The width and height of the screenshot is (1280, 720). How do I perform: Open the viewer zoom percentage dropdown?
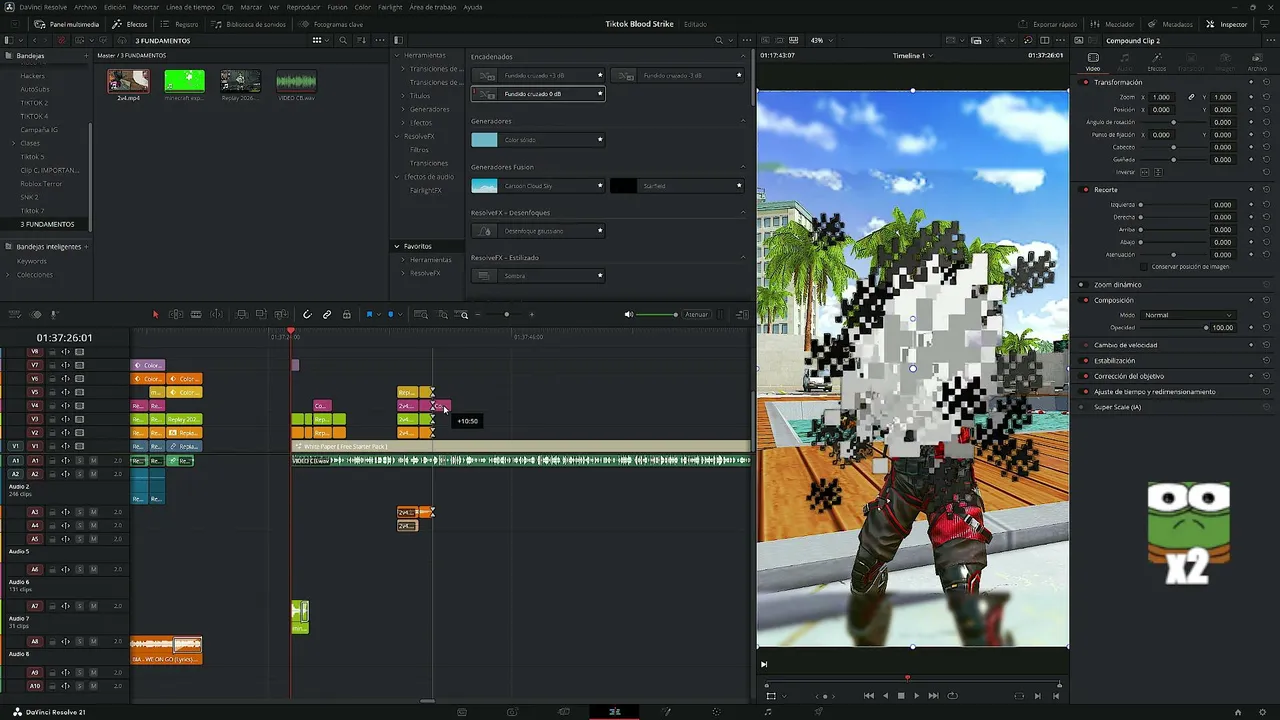821,40
